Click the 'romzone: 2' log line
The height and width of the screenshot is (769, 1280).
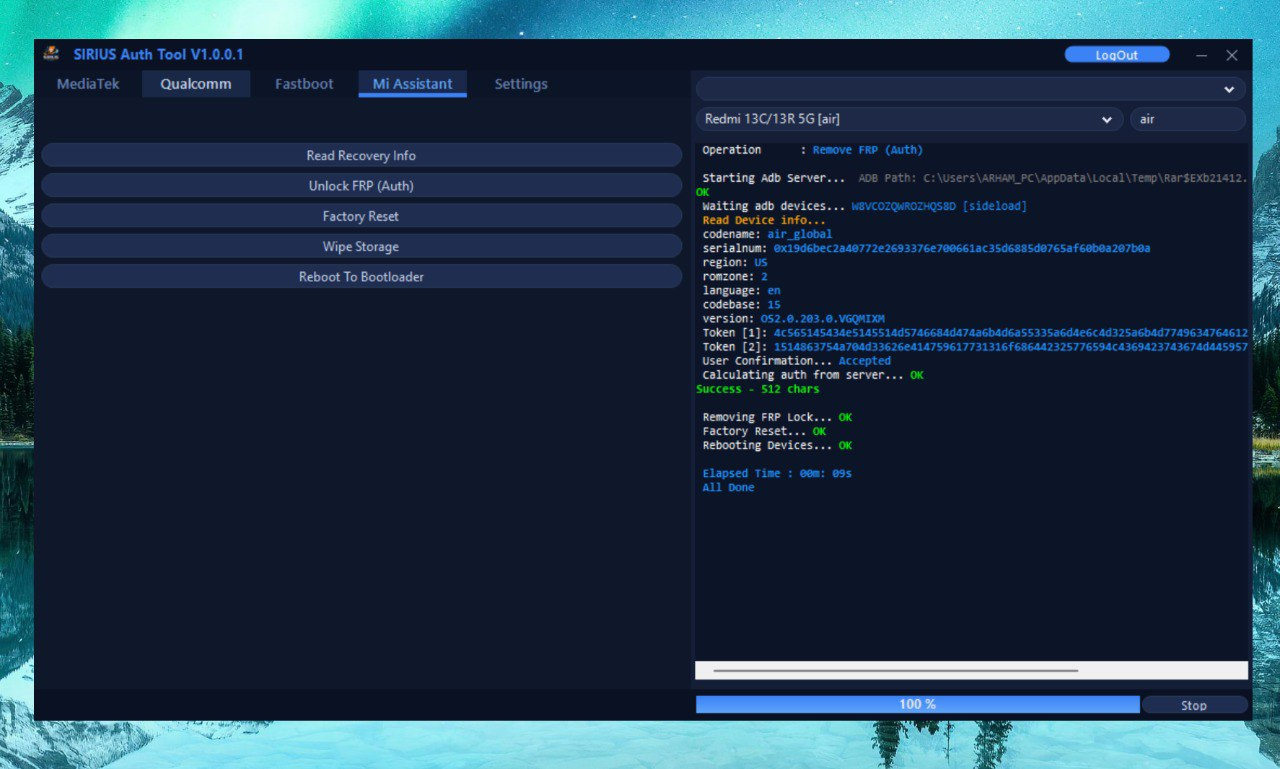click(735, 276)
